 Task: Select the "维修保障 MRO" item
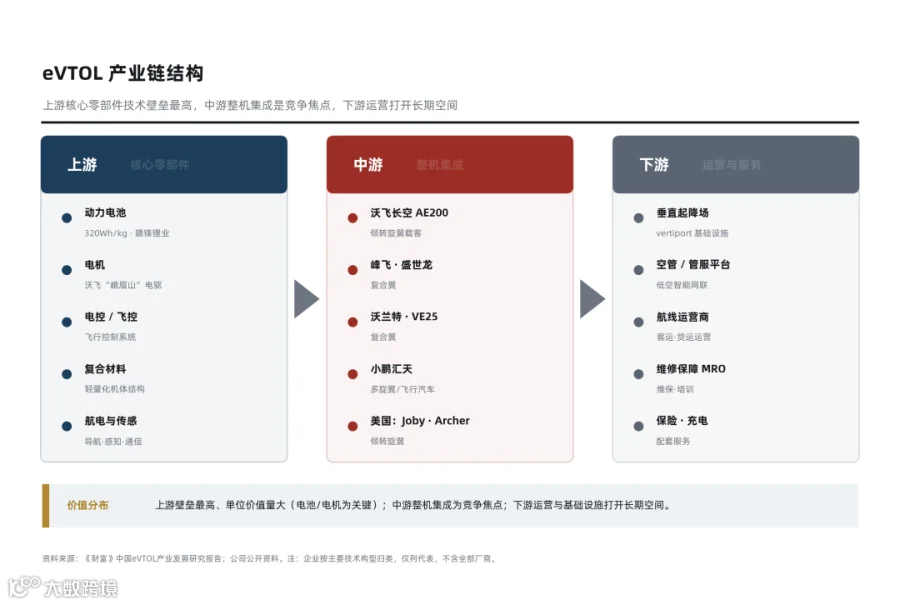point(691,369)
